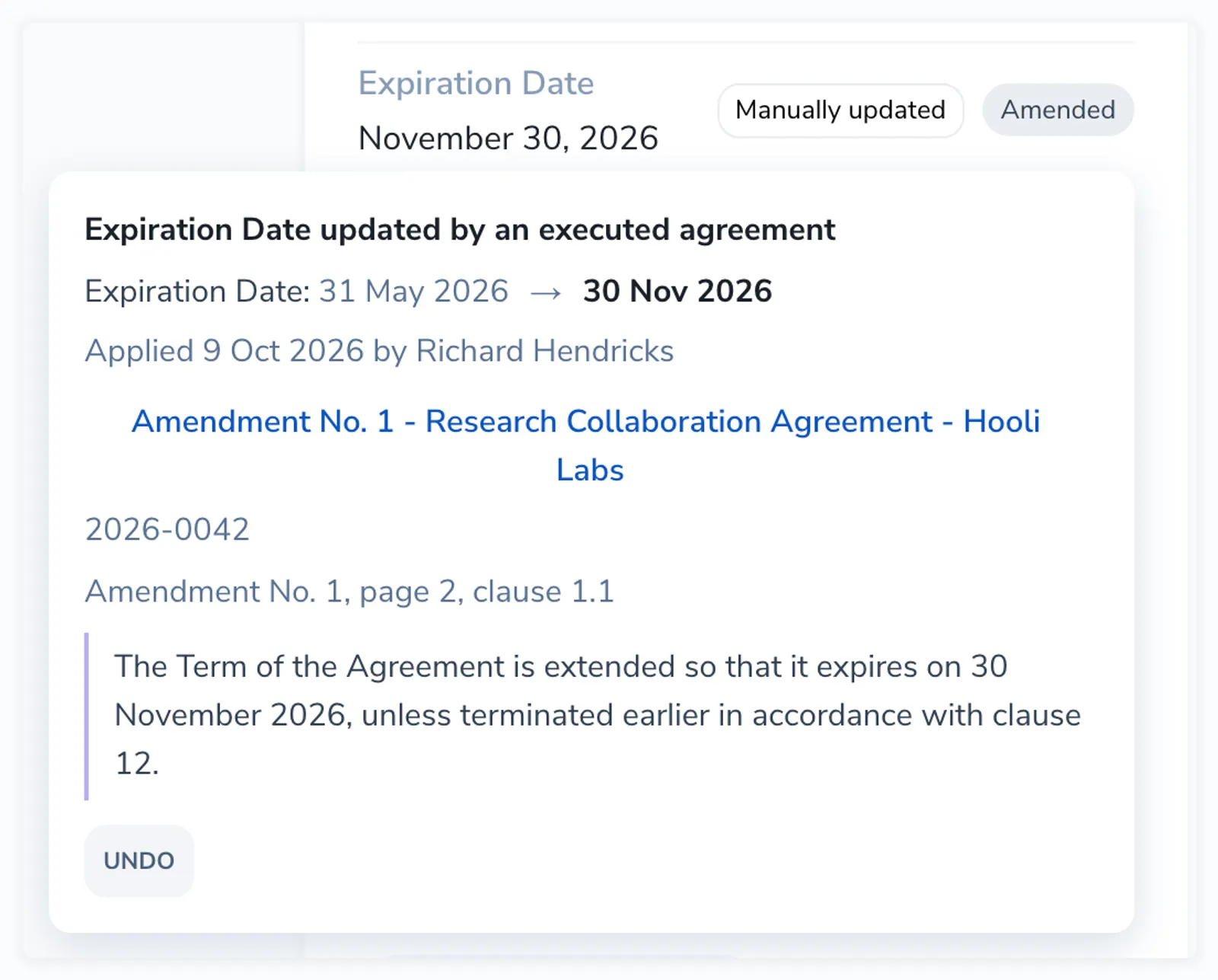
Task: Click the new date 30 Nov 2026
Action: (x=678, y=291)
